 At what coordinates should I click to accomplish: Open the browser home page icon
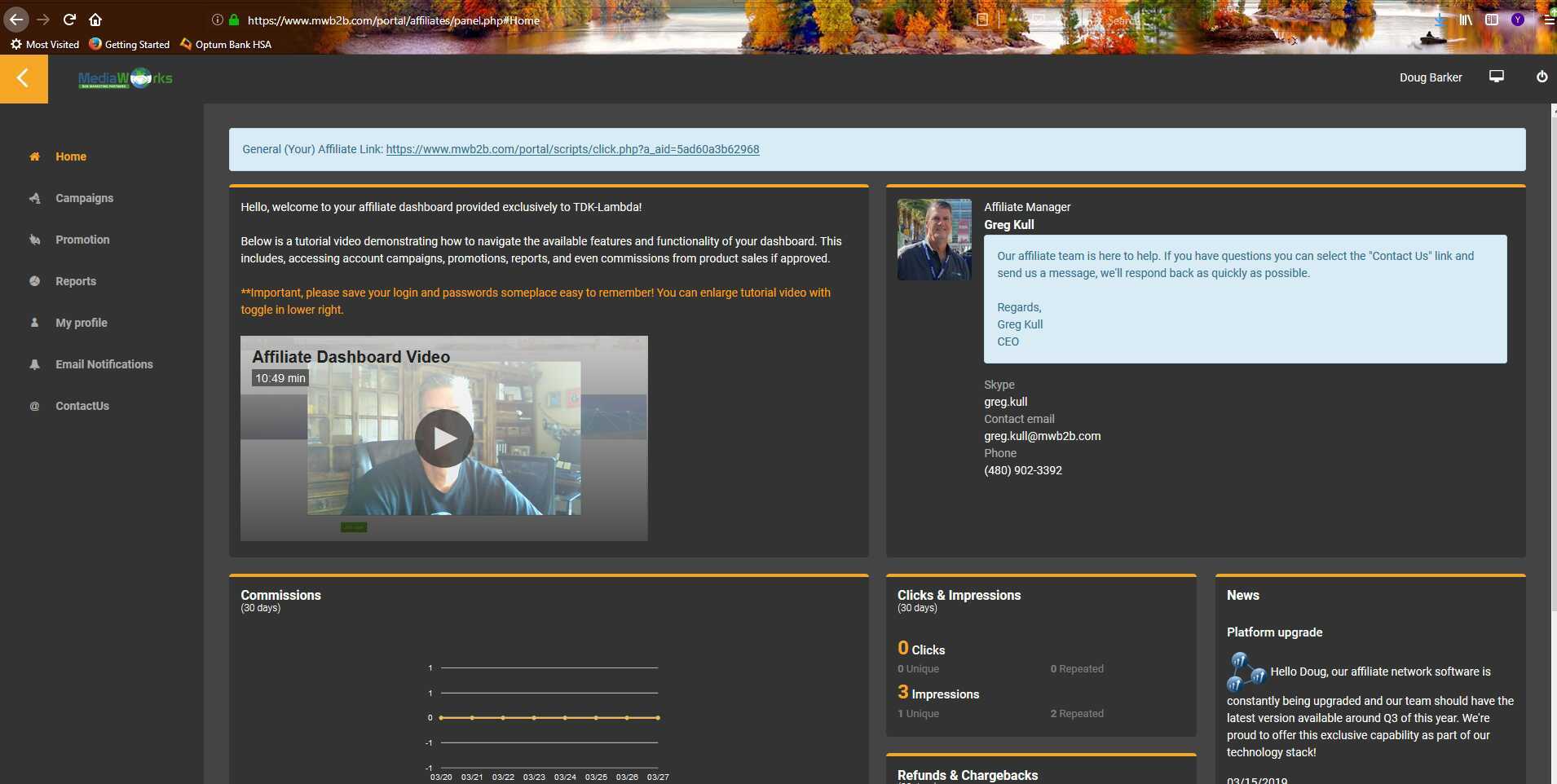click(95, 20)
